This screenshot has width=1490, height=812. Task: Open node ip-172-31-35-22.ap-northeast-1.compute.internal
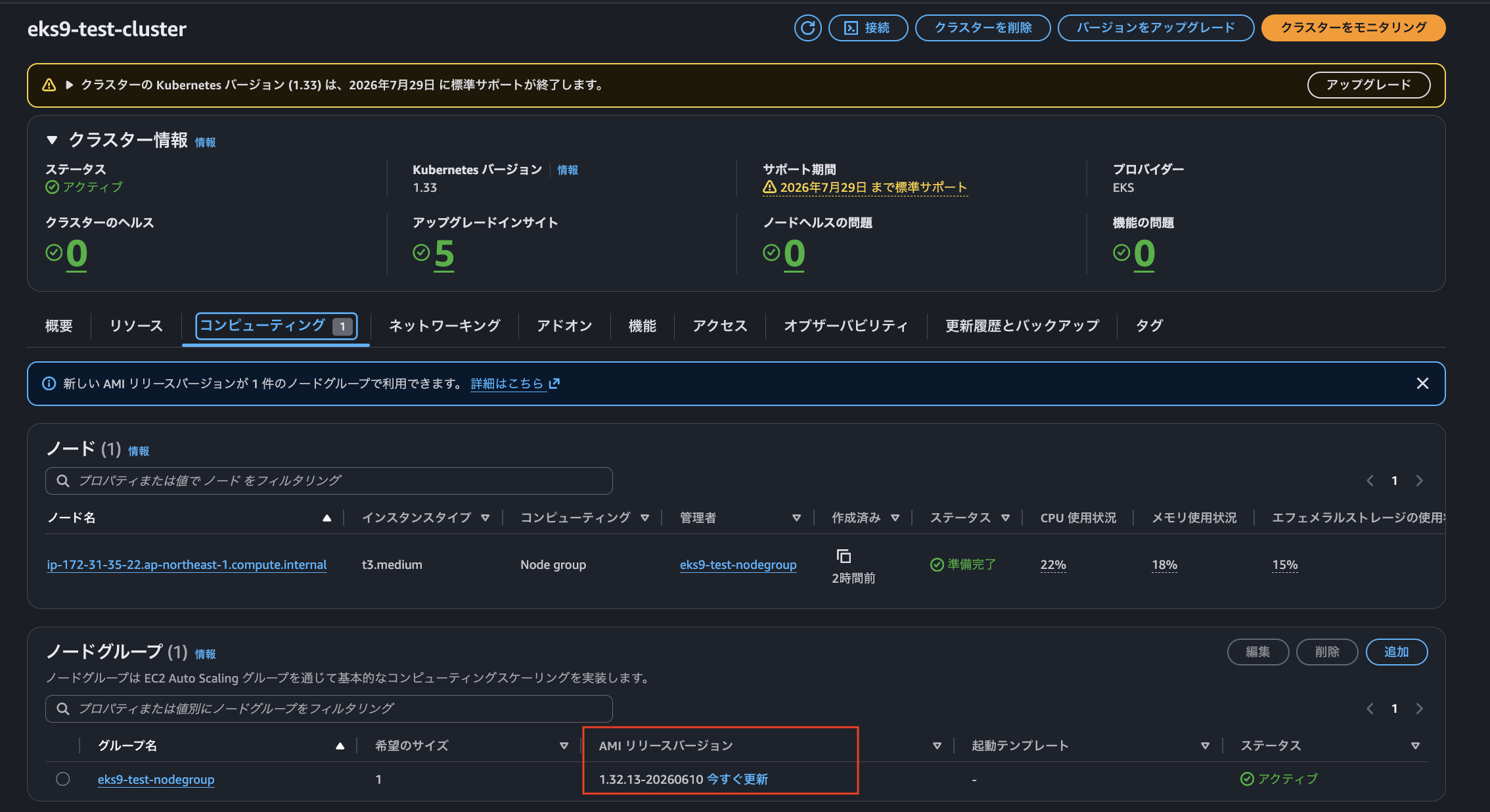point(187,565)
